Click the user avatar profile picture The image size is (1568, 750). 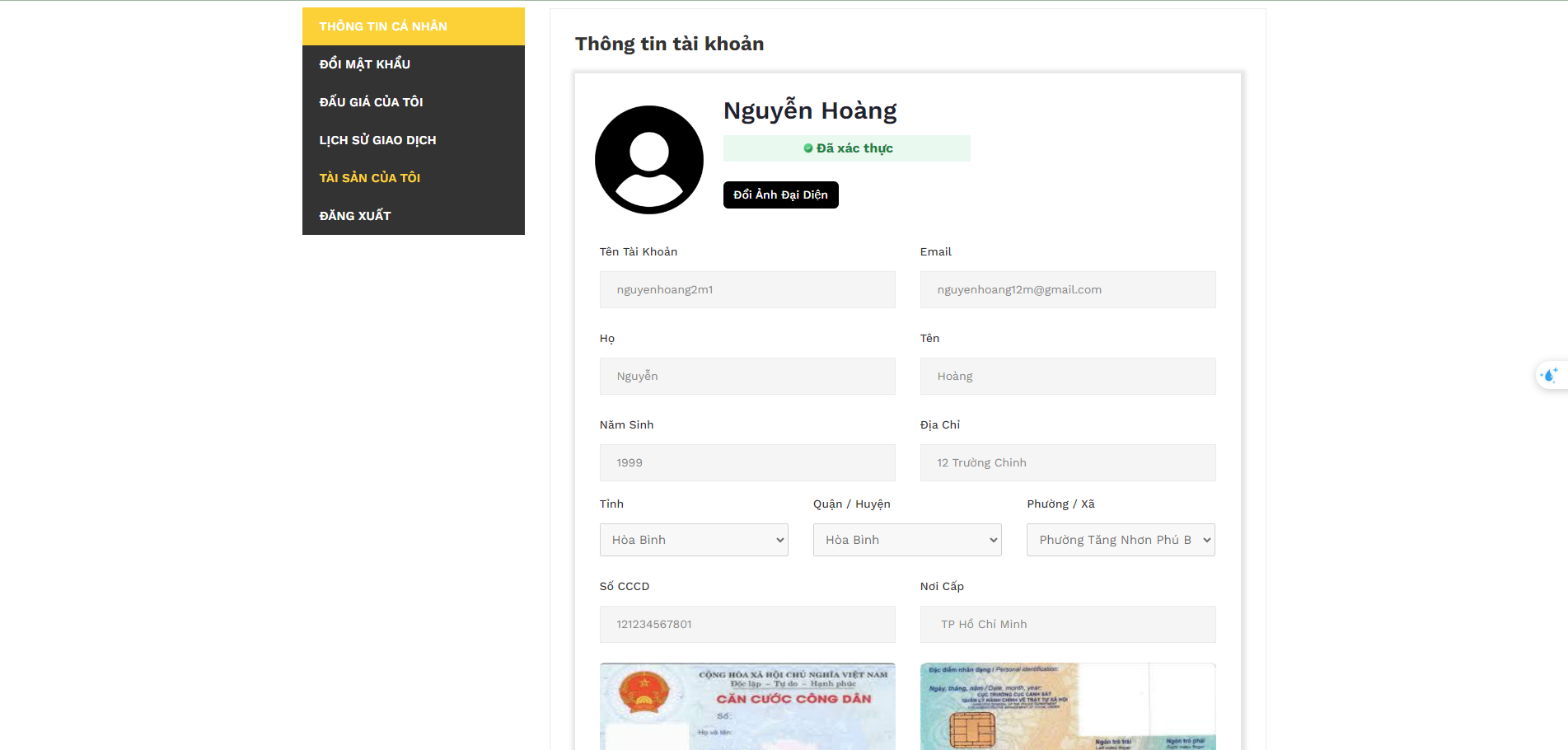pyautogui.click(x=649, y=160)
